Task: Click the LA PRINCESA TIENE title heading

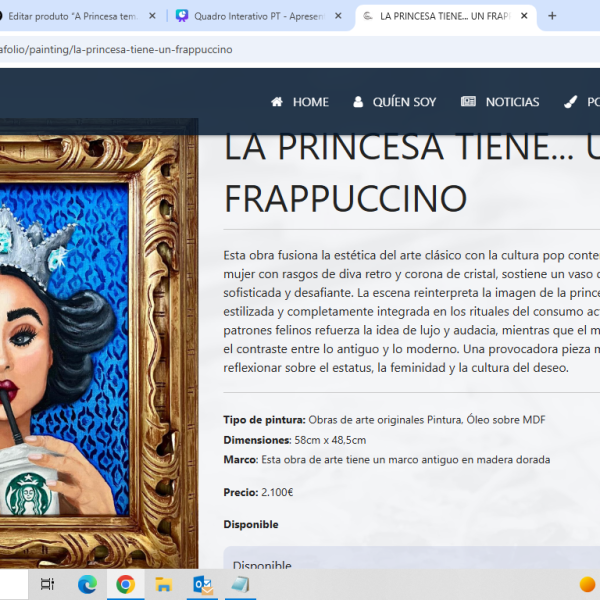Action: (x=412, y=173)
